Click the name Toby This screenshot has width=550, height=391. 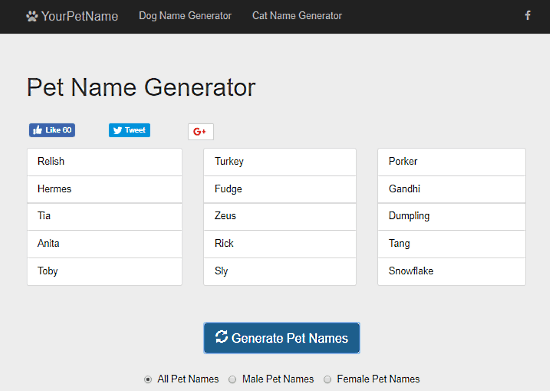click(x=105, y=271)
